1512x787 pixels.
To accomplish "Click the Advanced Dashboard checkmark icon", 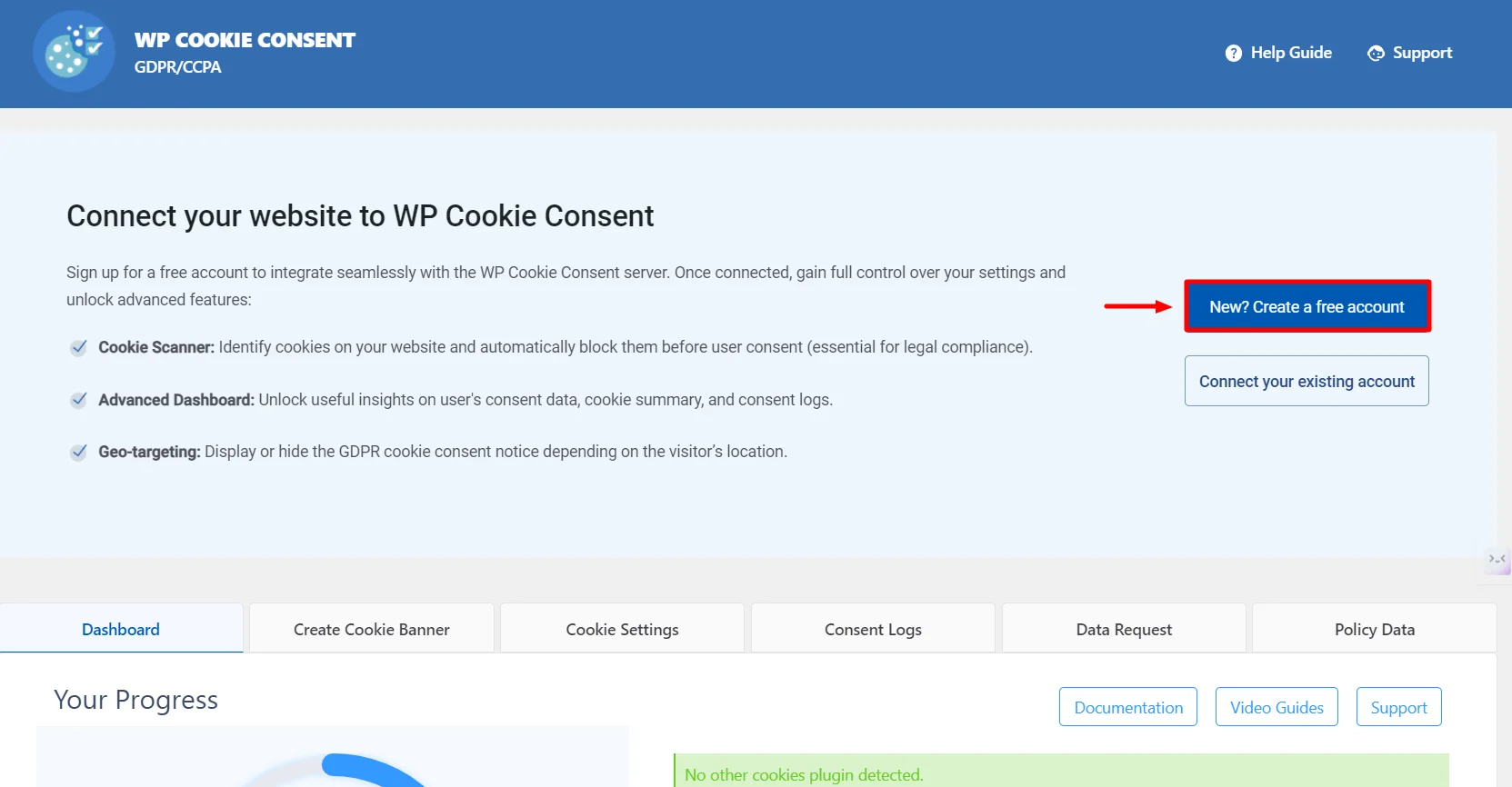I will tap(79, 400).
